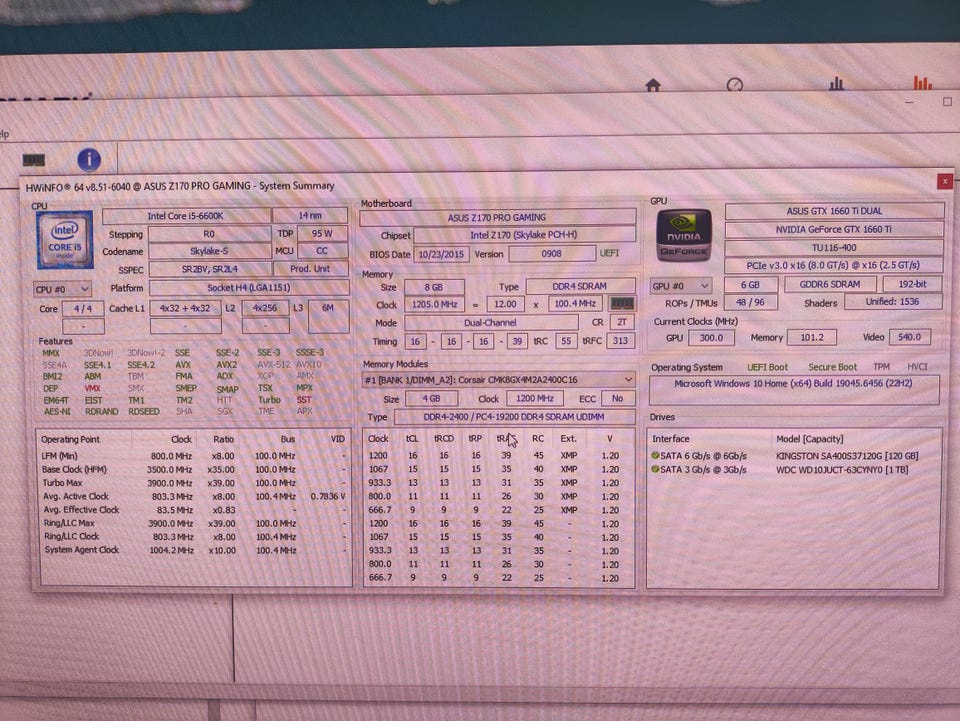Image resolution: width=960 pixels, height=721 pixels.
Task: Click the Model [Capacity] drives column header
Action: (x=810, y=439)
